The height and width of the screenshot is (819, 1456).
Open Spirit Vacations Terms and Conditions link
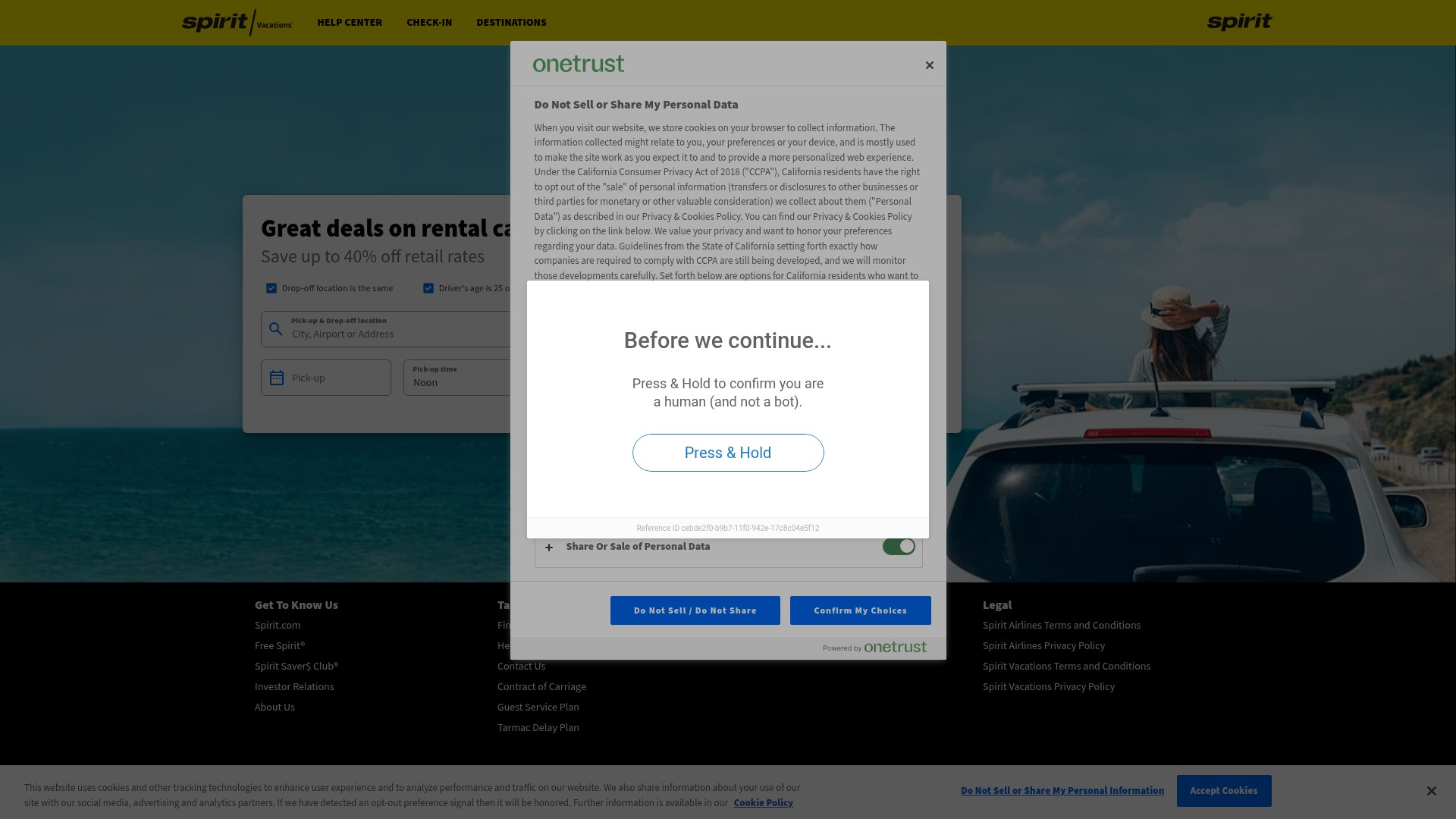tap(1066, 667)
